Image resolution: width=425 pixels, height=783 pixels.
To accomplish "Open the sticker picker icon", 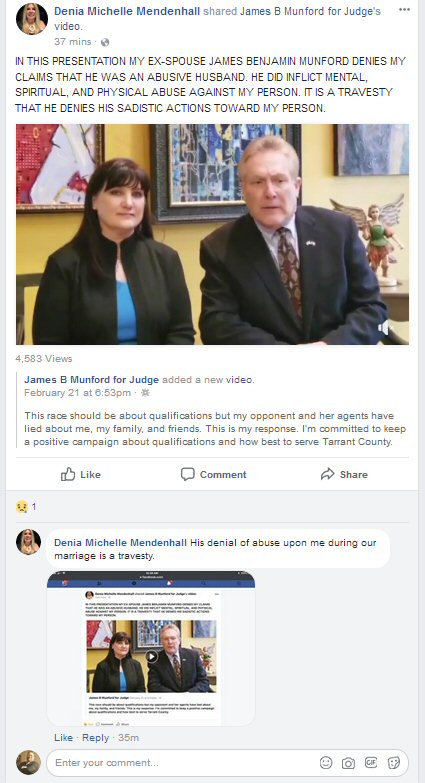I will coord(394,763).
